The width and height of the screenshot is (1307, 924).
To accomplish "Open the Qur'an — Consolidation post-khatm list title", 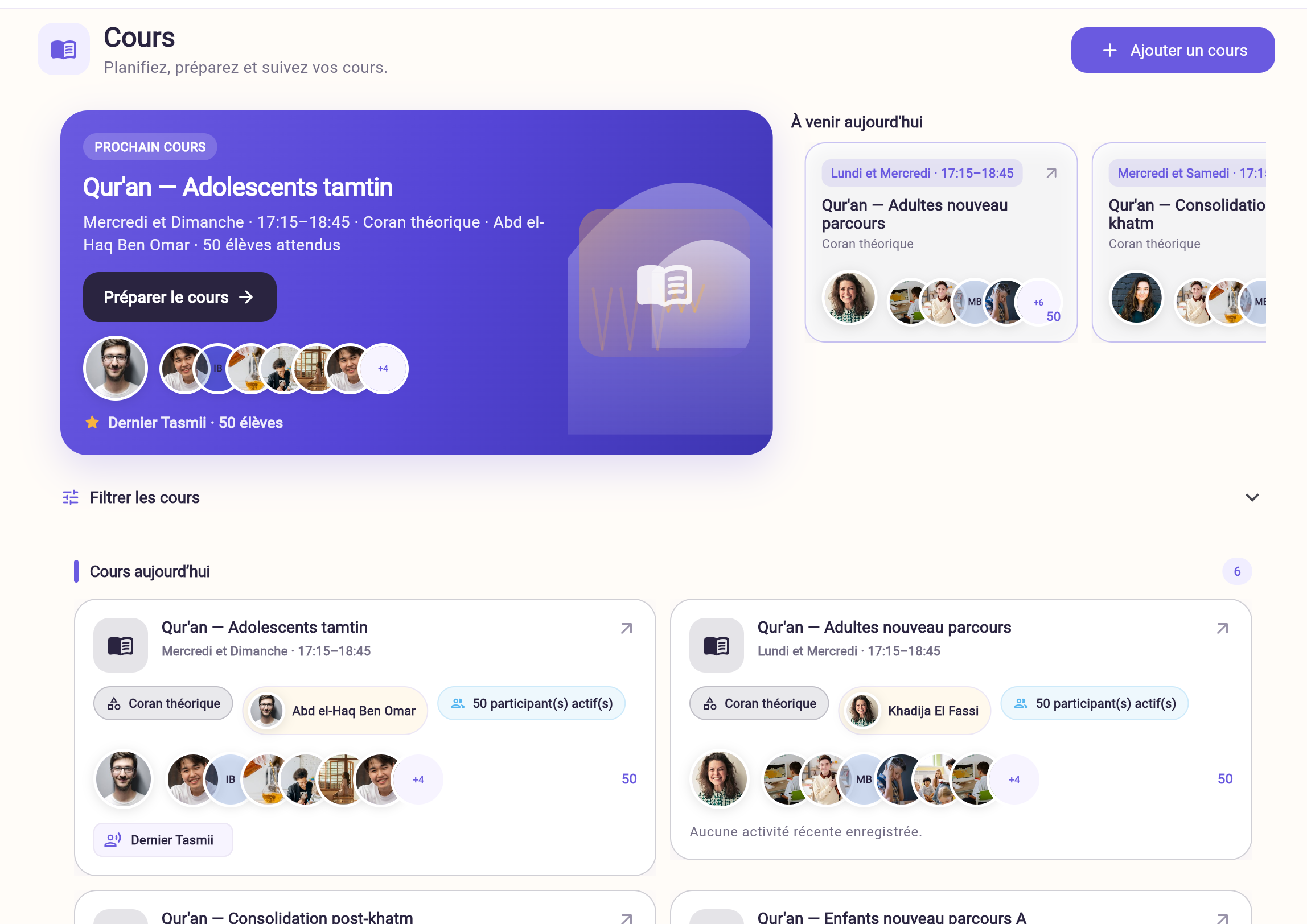I will pos(287,917).
